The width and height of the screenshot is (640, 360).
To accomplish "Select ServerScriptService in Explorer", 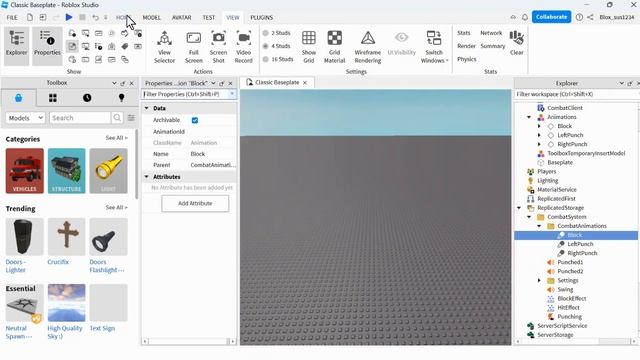I will pos(562,326).
